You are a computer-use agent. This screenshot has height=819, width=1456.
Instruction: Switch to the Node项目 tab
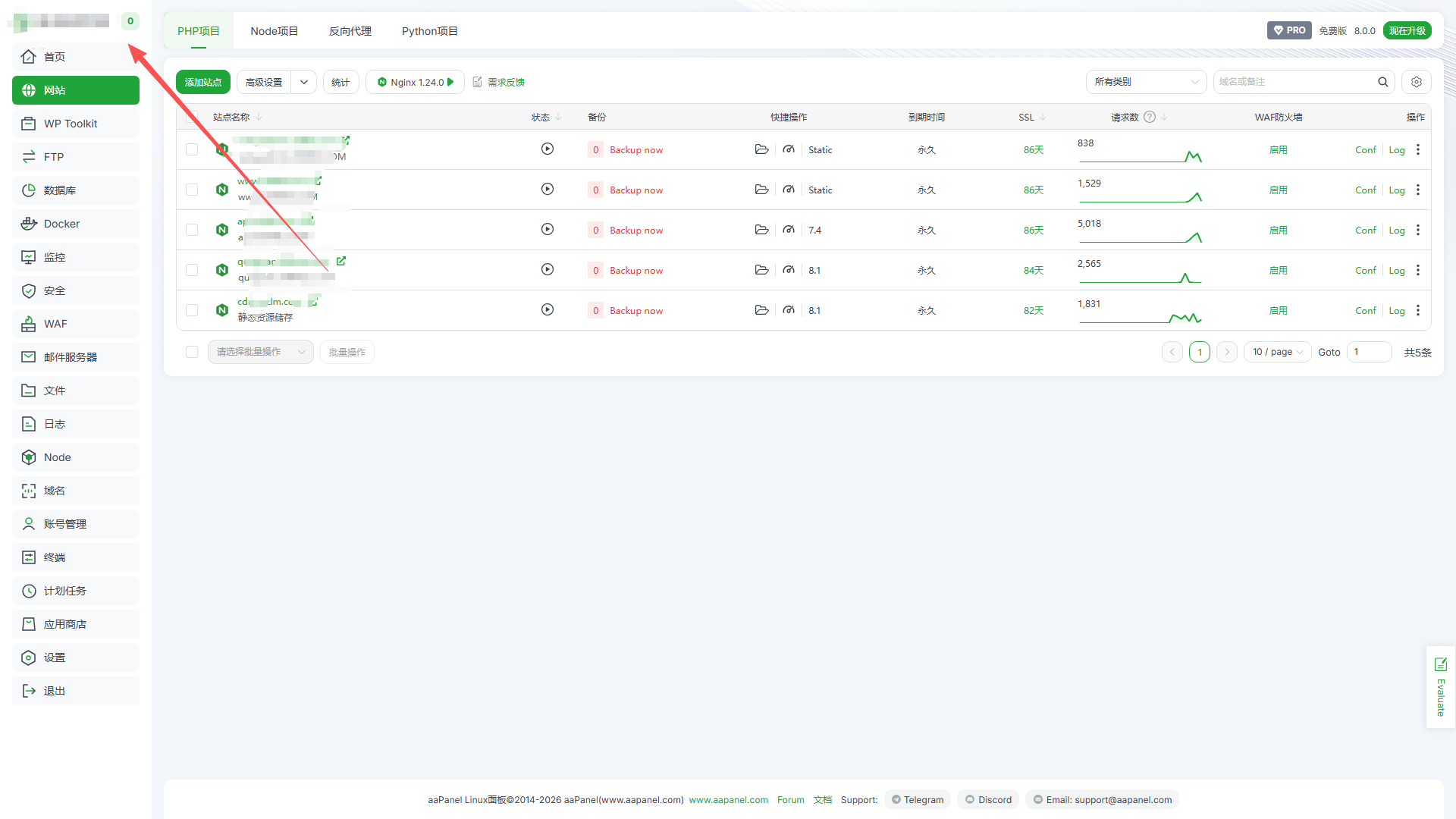pos(274,31)
